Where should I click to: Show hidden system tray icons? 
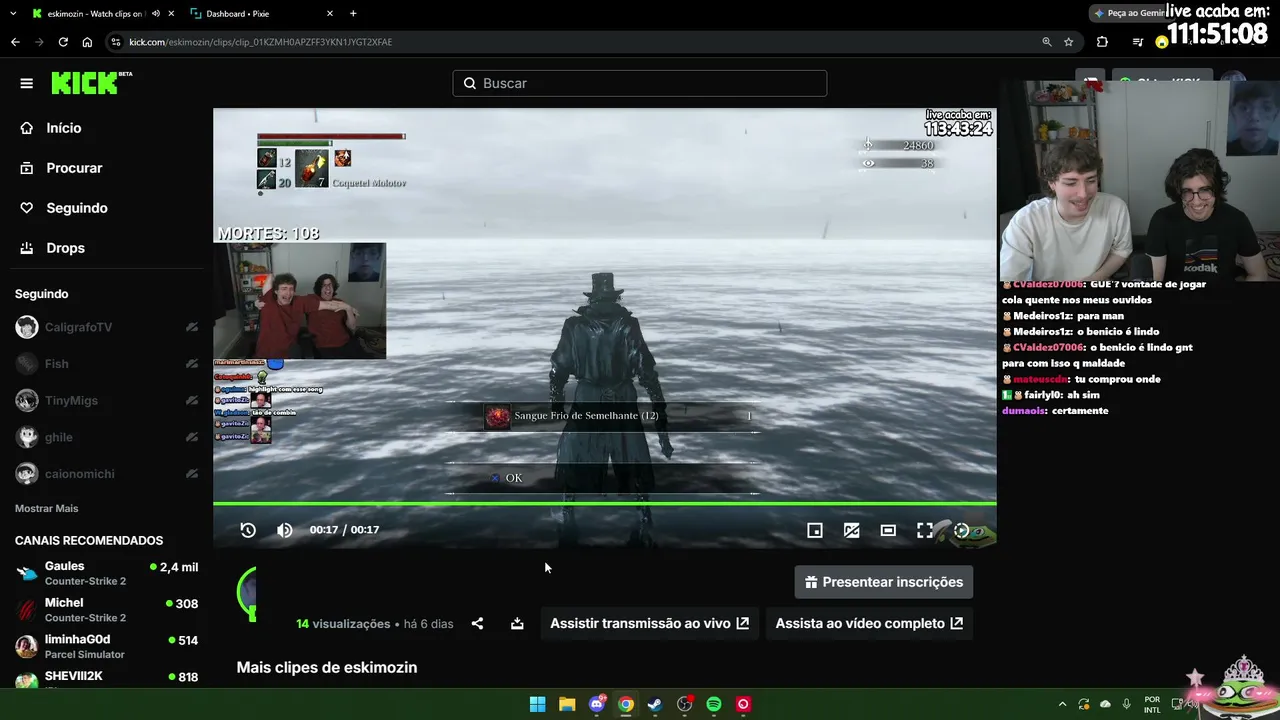pyautogui.click(x=1062, y=704)
